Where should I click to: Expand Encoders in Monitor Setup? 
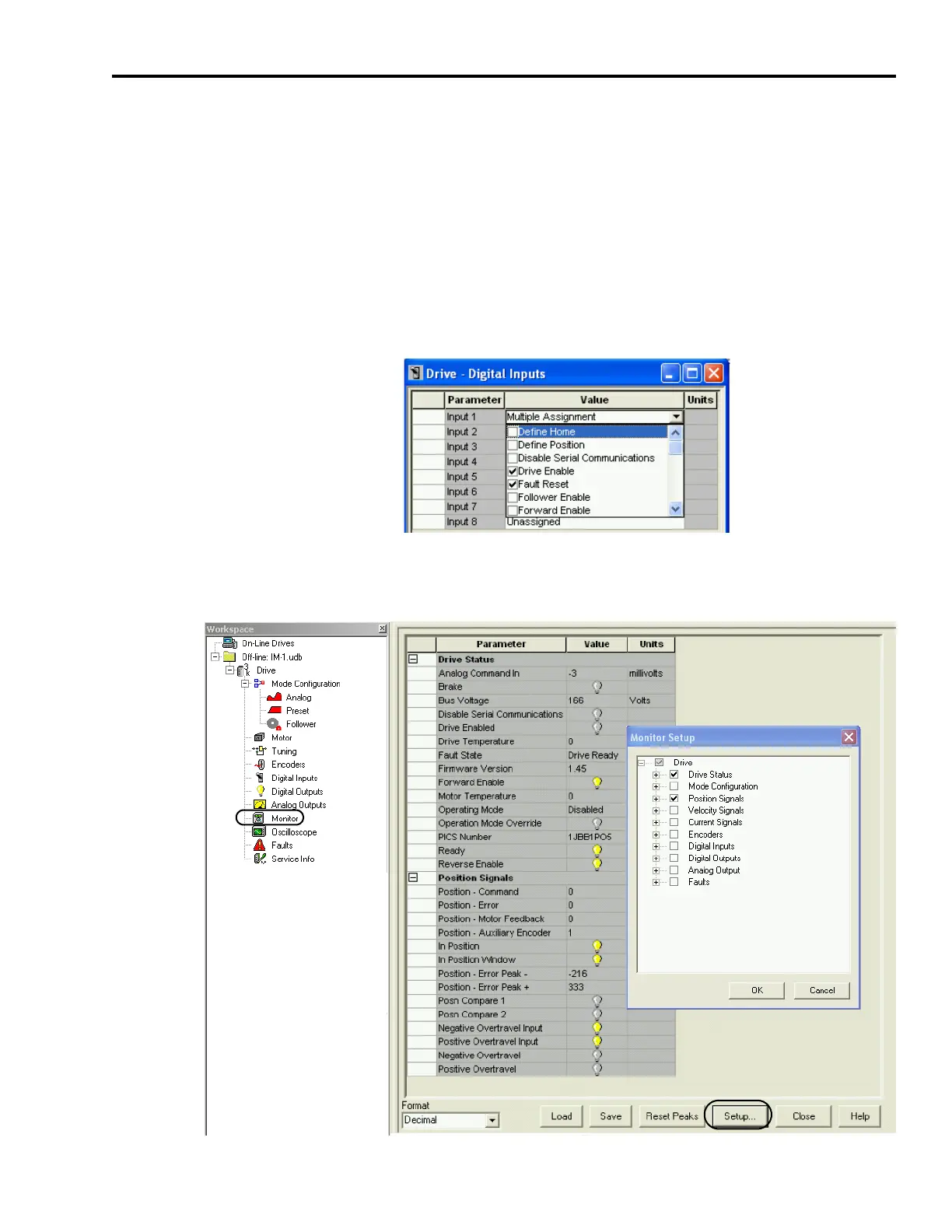[656, 835]
